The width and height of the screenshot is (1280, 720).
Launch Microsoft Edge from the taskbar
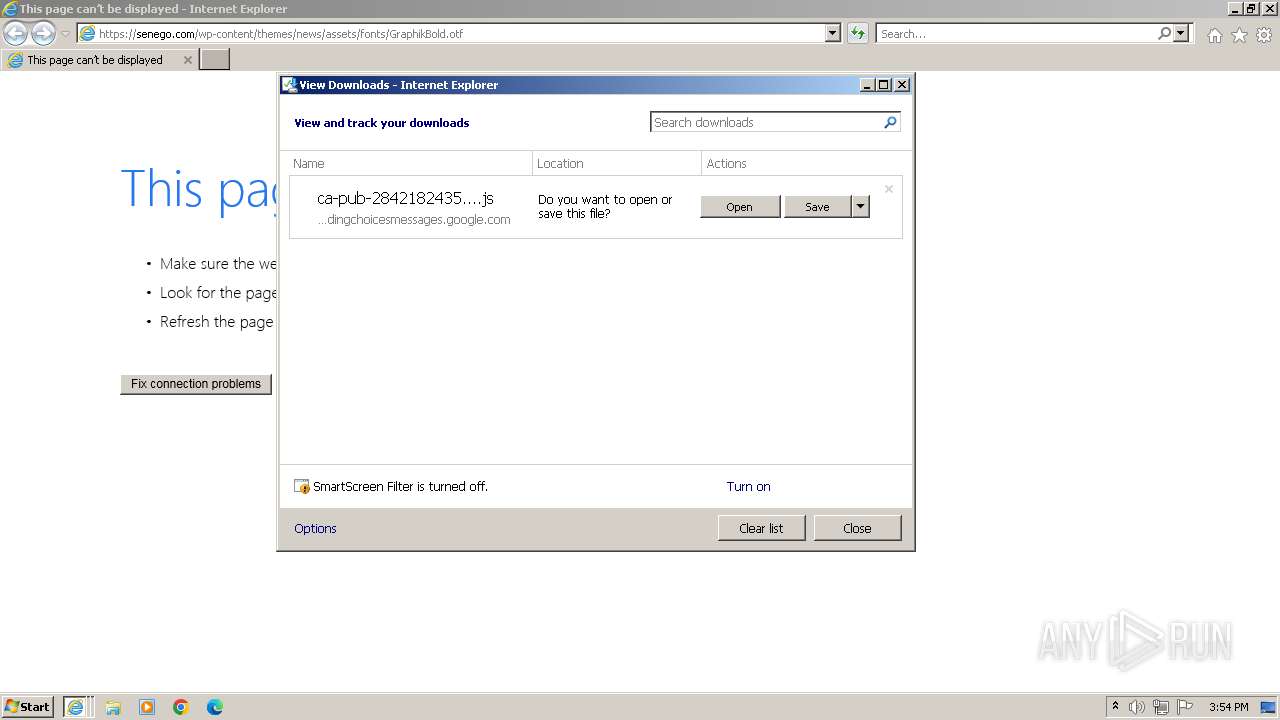click(x=215, y=707)
